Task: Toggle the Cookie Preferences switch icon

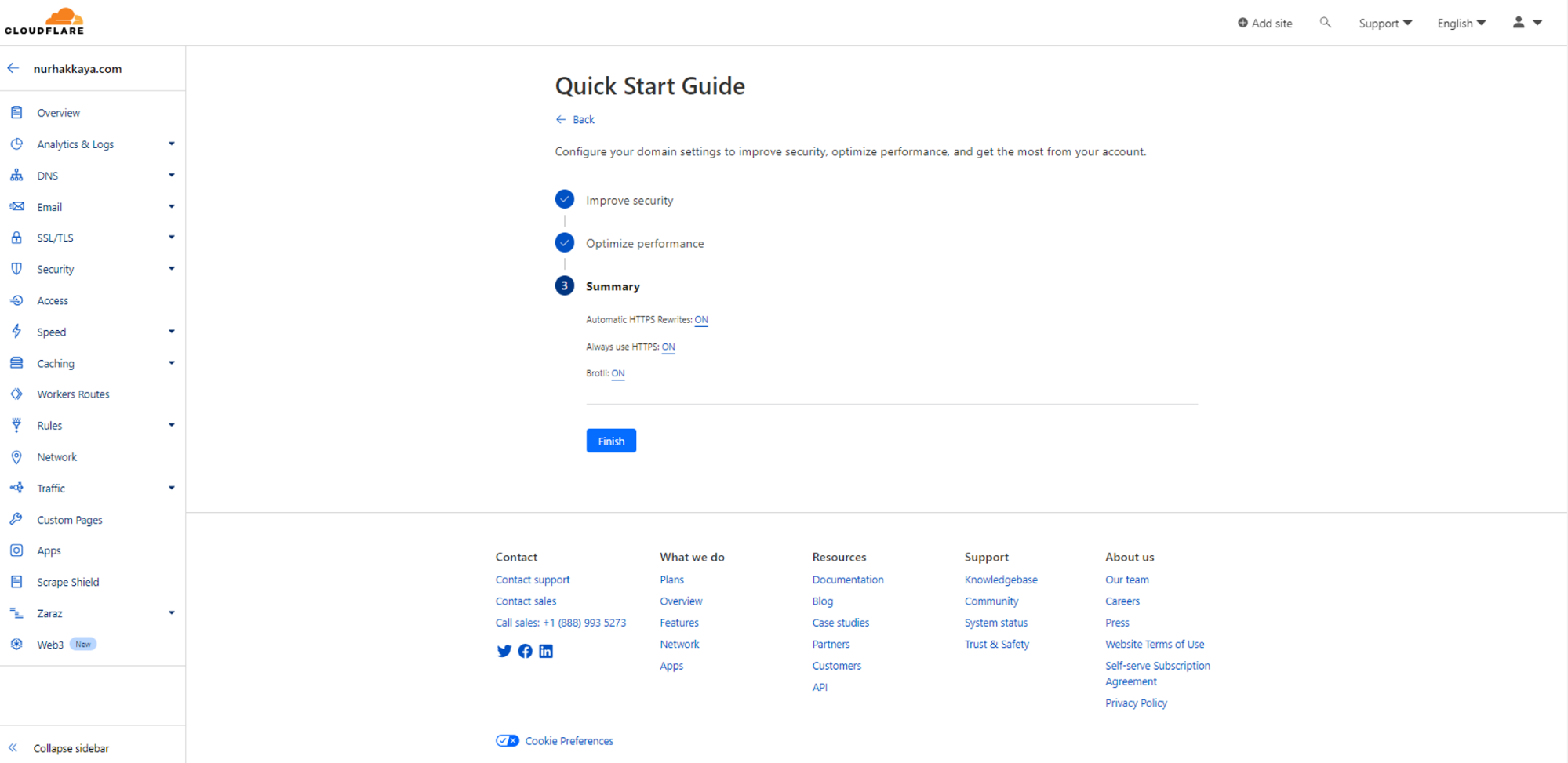Action: click(x=508, y=741)
